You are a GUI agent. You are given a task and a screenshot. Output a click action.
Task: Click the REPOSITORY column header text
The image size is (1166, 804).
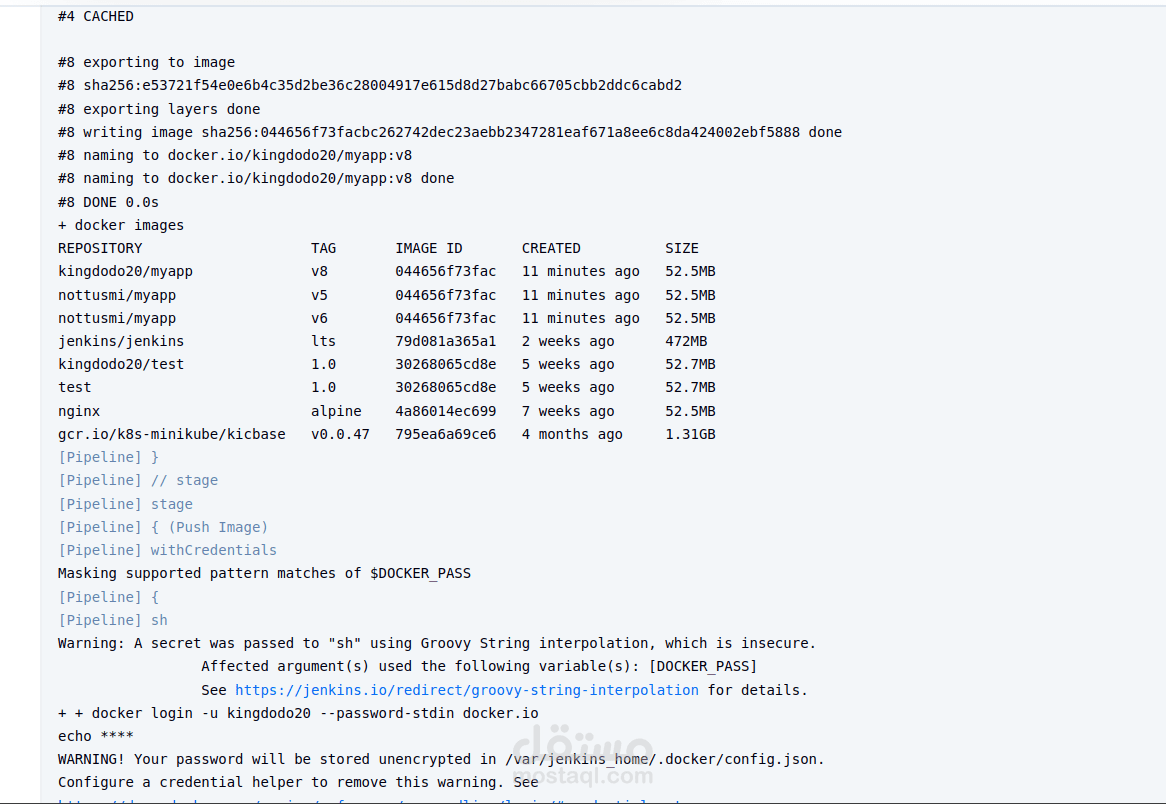tap(100, 248)
